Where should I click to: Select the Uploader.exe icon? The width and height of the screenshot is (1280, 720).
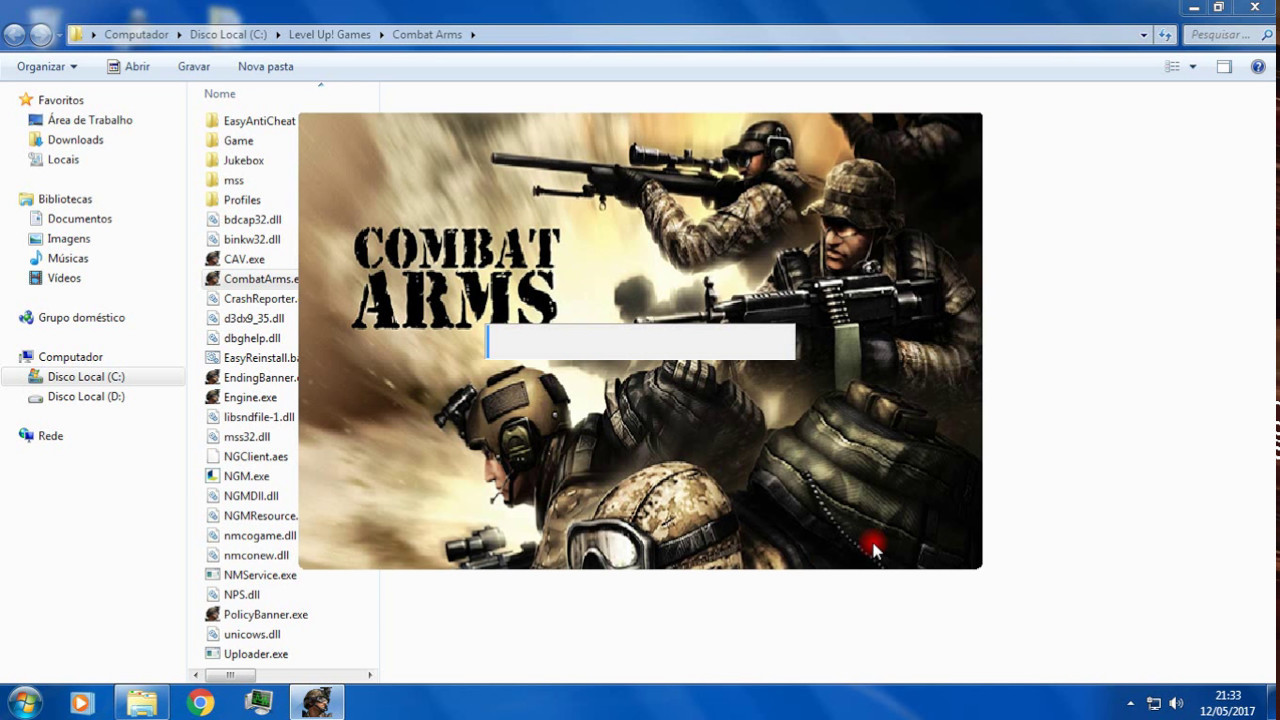click(212, 654)
